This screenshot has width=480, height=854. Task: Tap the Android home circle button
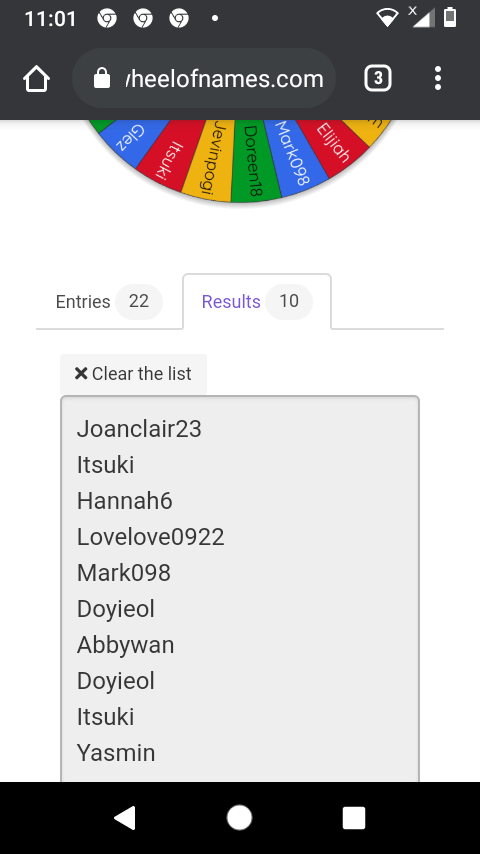pos(240,818)
